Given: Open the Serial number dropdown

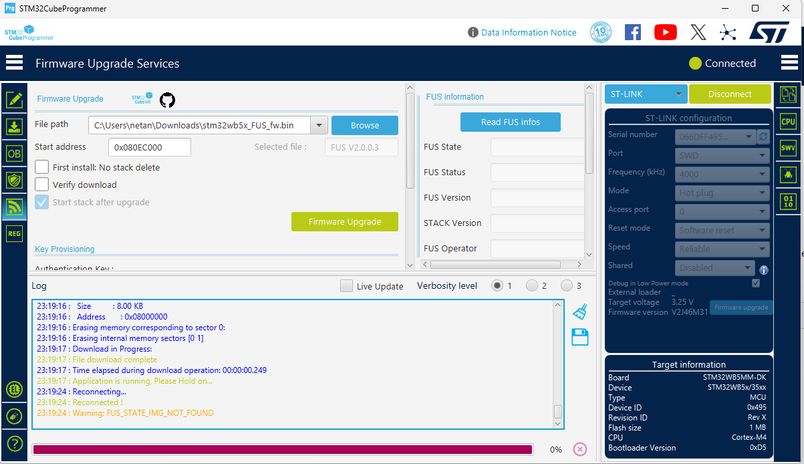Looking at the screenshot, I should (715, 136).
